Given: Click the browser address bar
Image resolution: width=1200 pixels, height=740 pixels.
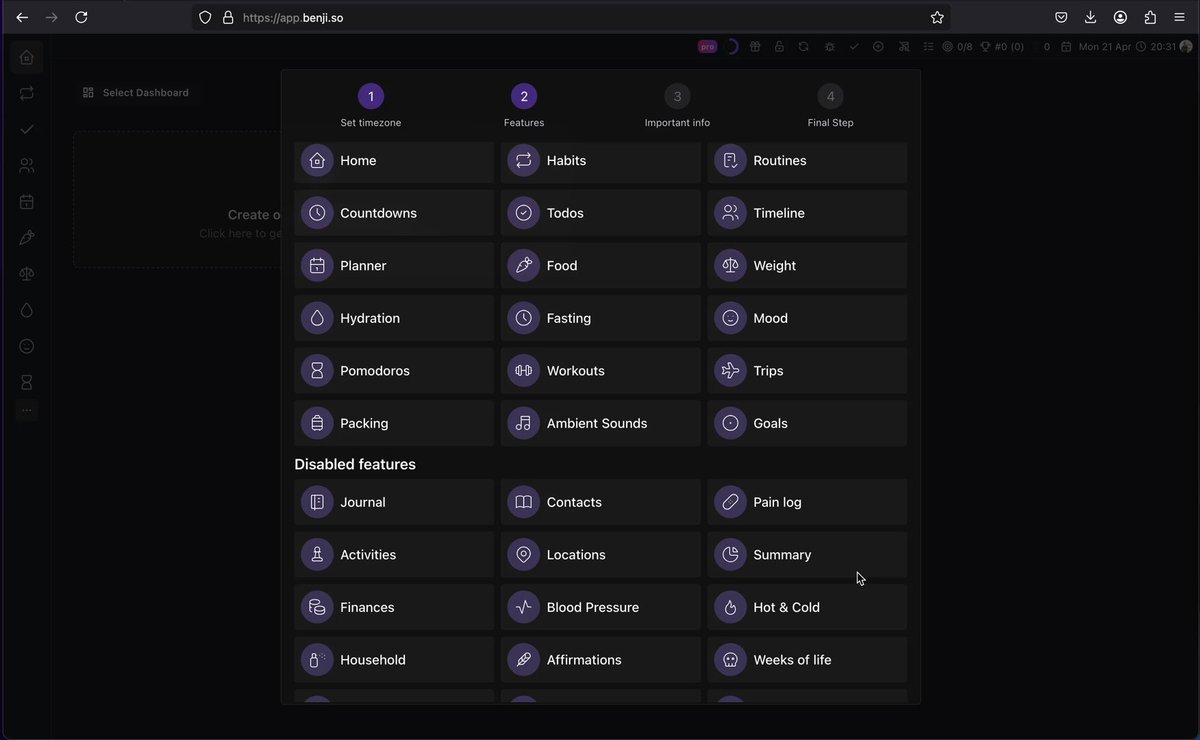Looking at the screenshot, I should pos(570,17).
